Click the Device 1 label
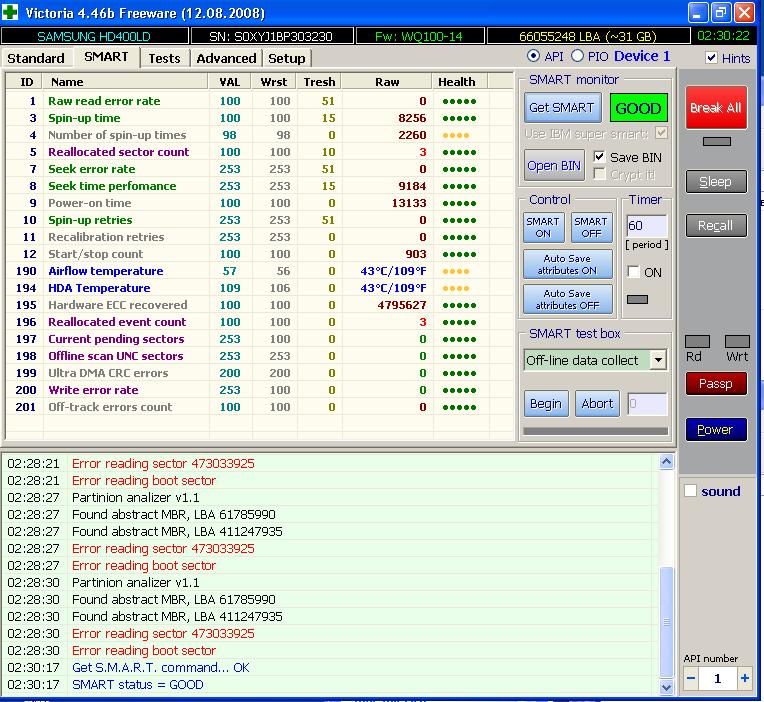Screen dimensions: 764x702 [x=642, y=56]
